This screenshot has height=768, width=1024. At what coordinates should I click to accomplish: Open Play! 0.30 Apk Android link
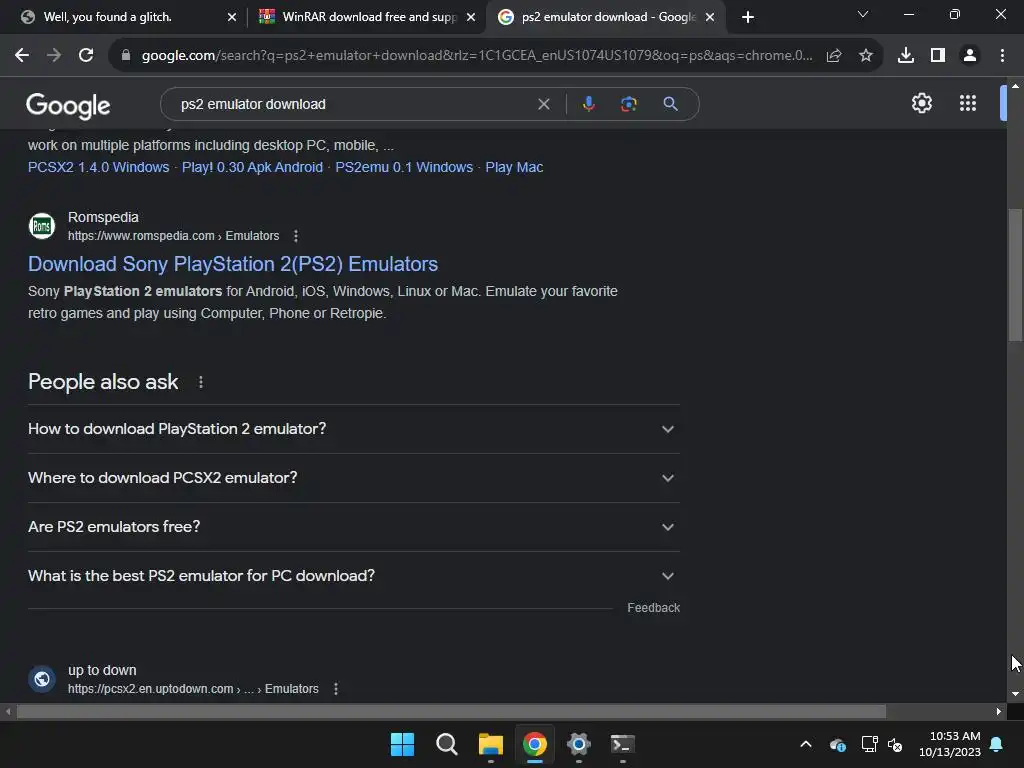(x=252, y=167)
